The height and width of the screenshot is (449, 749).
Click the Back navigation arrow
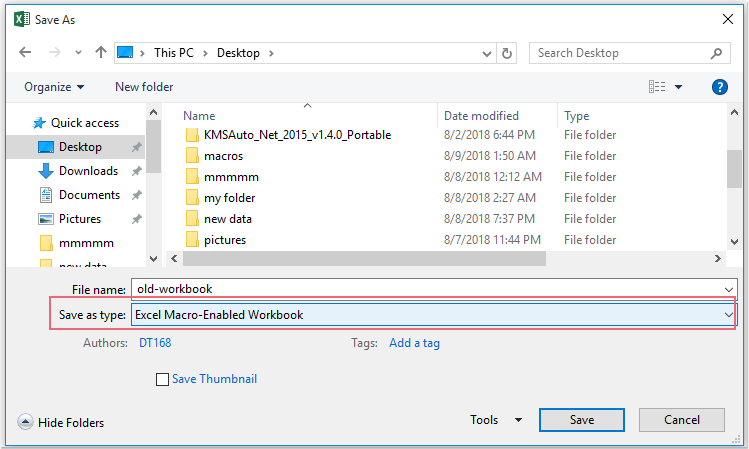pyautogui.click(x=25, y=53)
